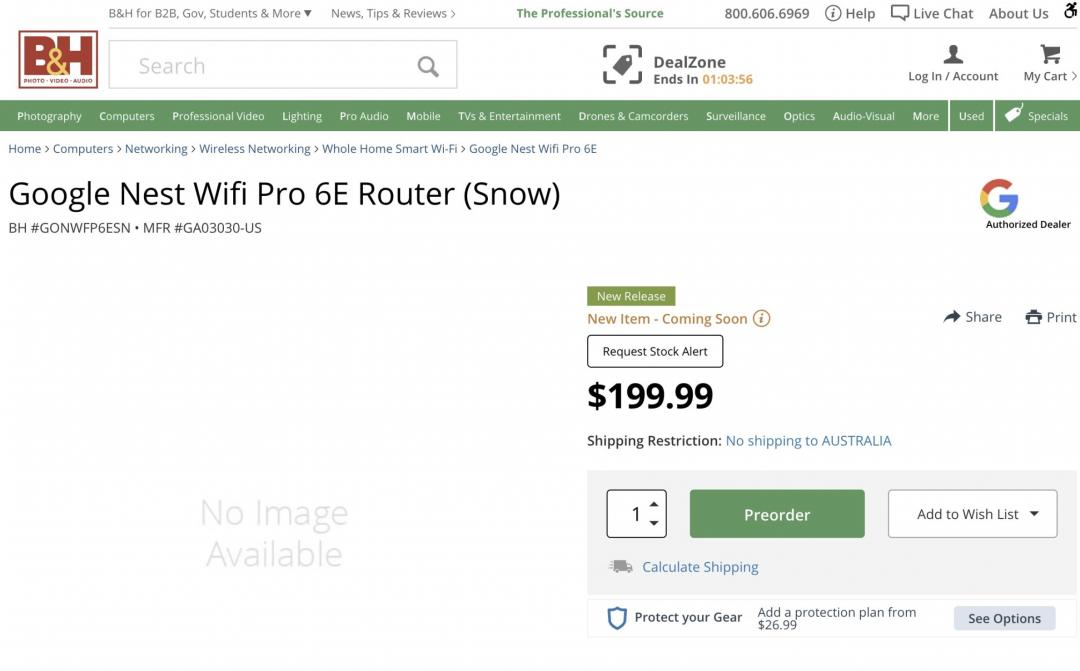Click the Log In / Account person icon

pos(953,54)
